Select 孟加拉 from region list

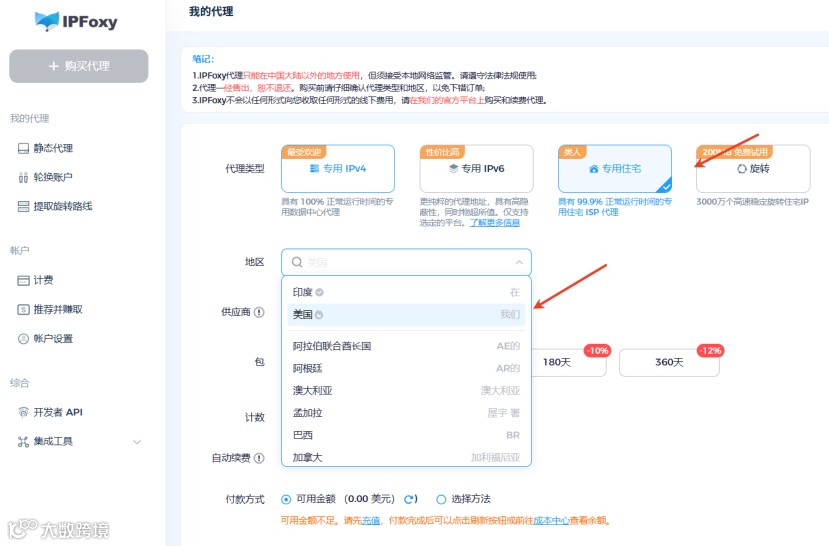click(406, 413)
